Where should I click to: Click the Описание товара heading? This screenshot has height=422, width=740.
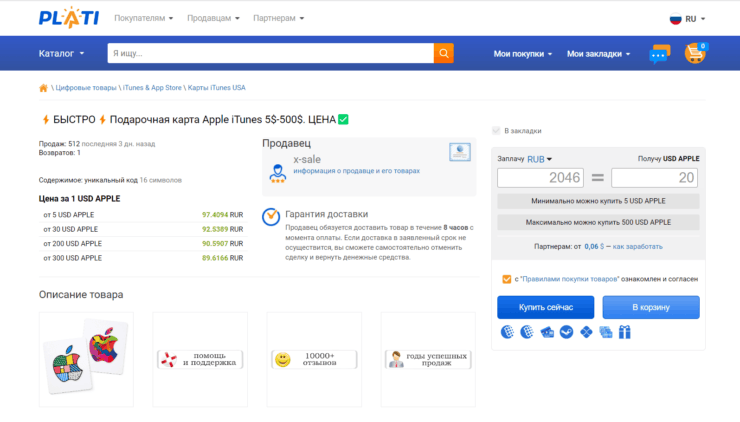tap(81, 295)
